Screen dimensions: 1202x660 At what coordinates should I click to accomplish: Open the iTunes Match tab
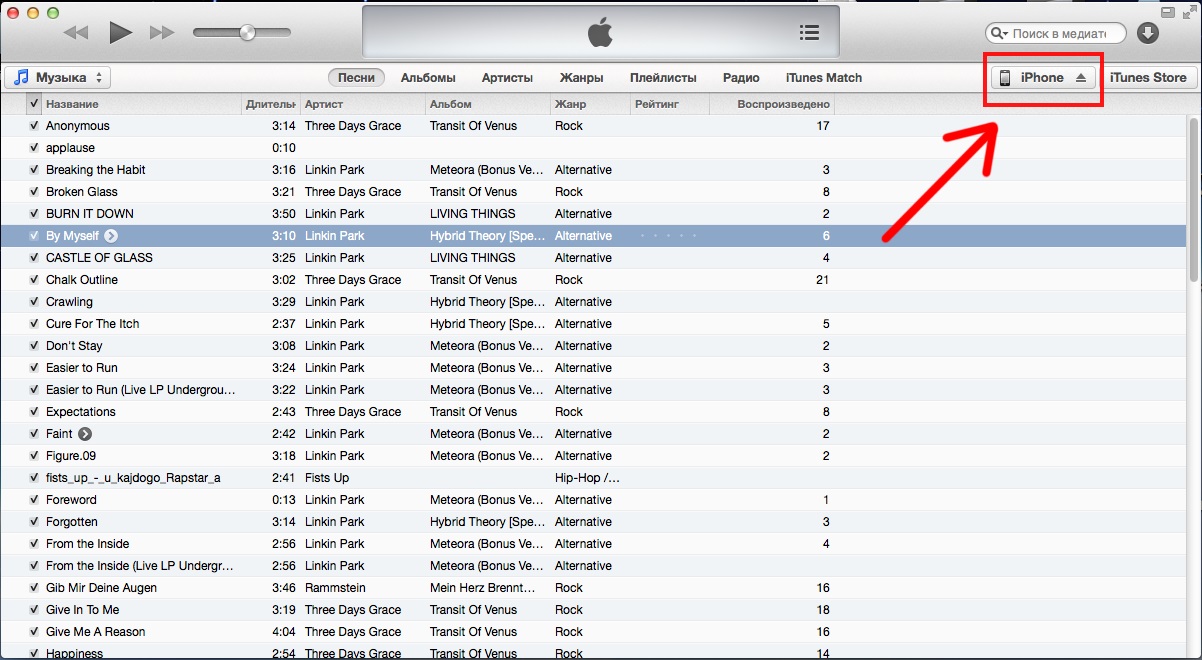824,78
